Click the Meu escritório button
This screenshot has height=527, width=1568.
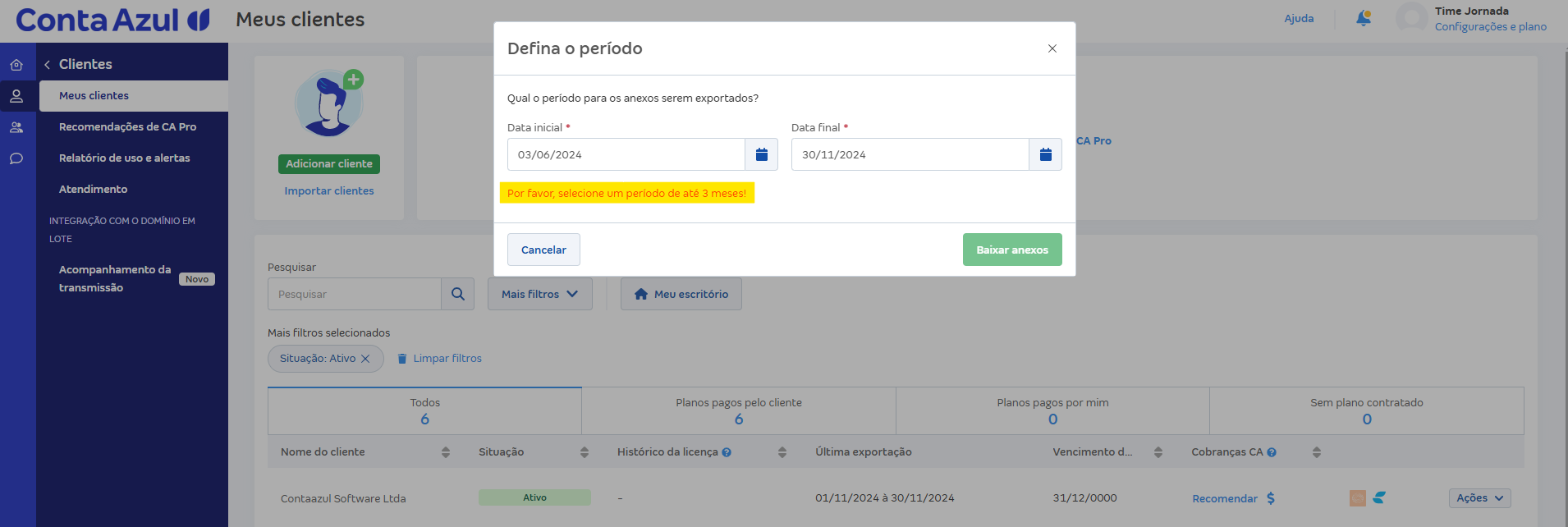(681, 294)
